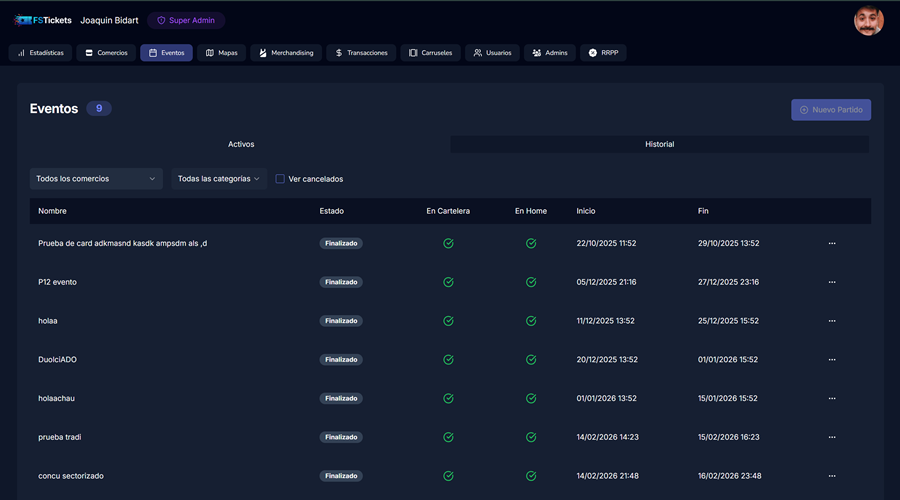This screenshot has width=900, height=500.
Task: Open the Usuarios section
Action: point(492,53)
